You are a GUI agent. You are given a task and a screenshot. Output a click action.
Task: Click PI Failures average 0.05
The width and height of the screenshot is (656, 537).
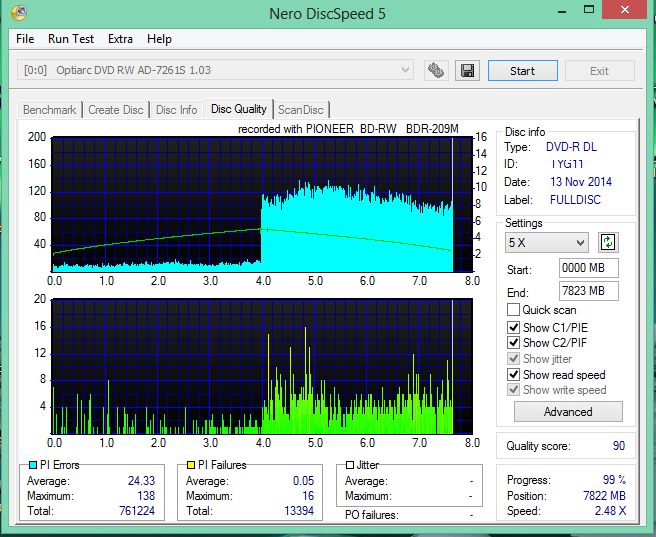tap(303, 481)
